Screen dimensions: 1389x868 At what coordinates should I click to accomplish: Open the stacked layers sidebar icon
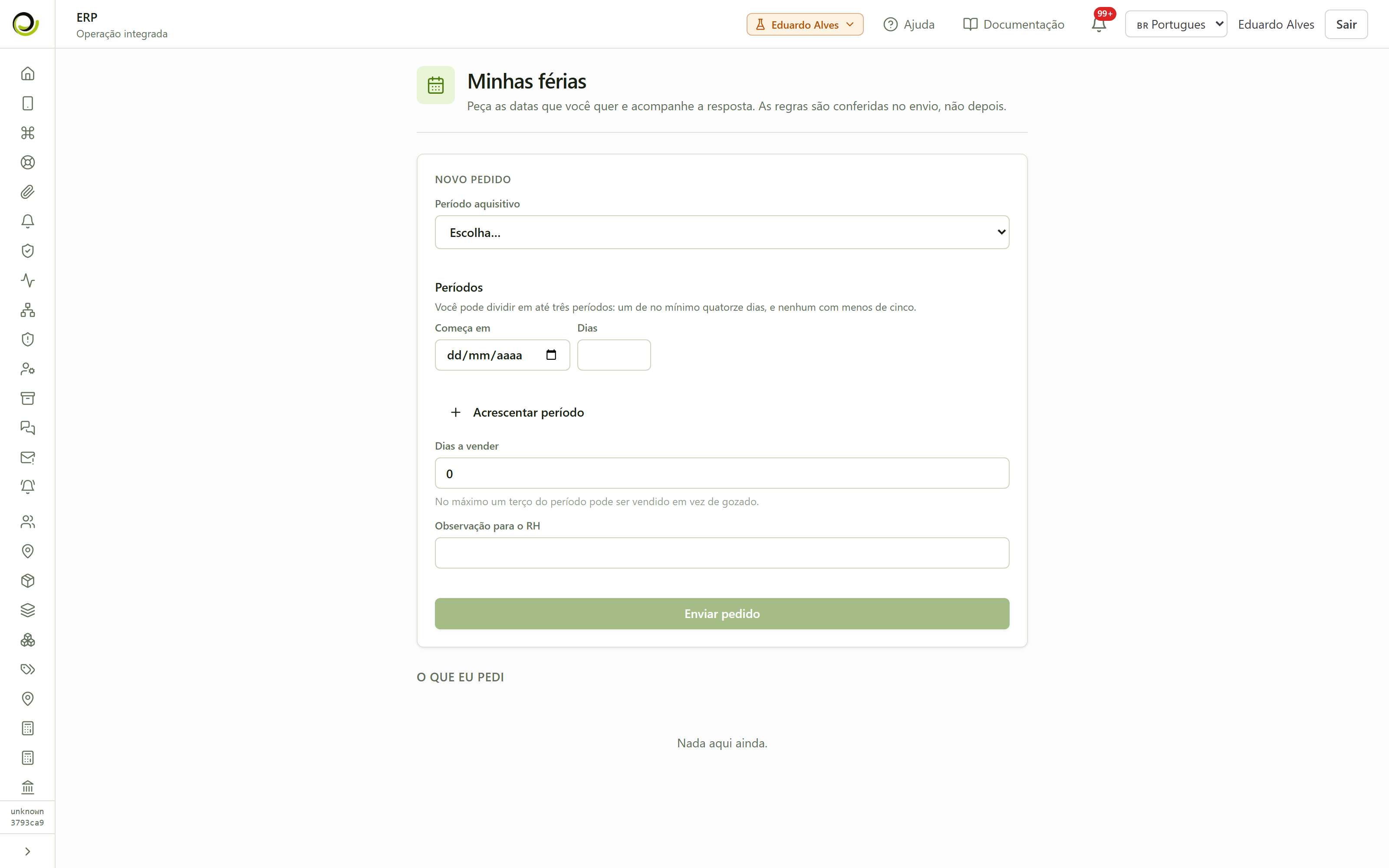pyautogui.click(x=27, y=610)
